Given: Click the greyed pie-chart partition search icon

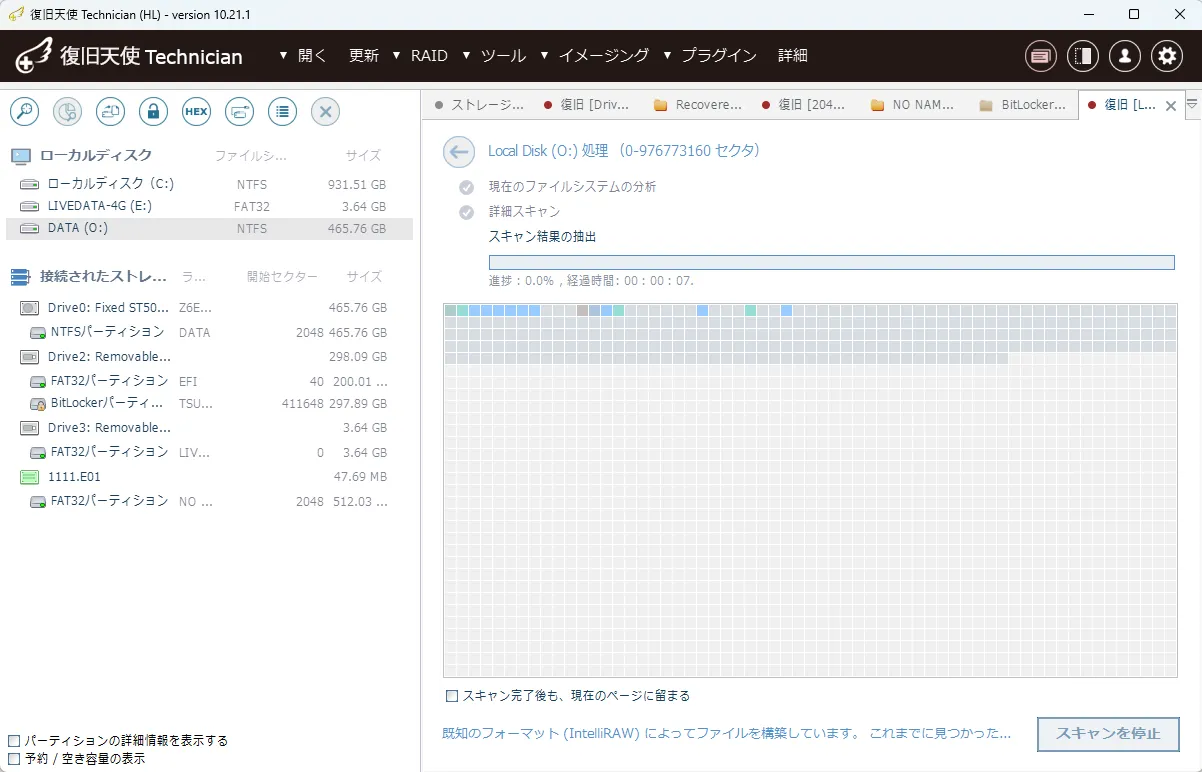Looking at the screenshot, I should click(x=67, y=111).
